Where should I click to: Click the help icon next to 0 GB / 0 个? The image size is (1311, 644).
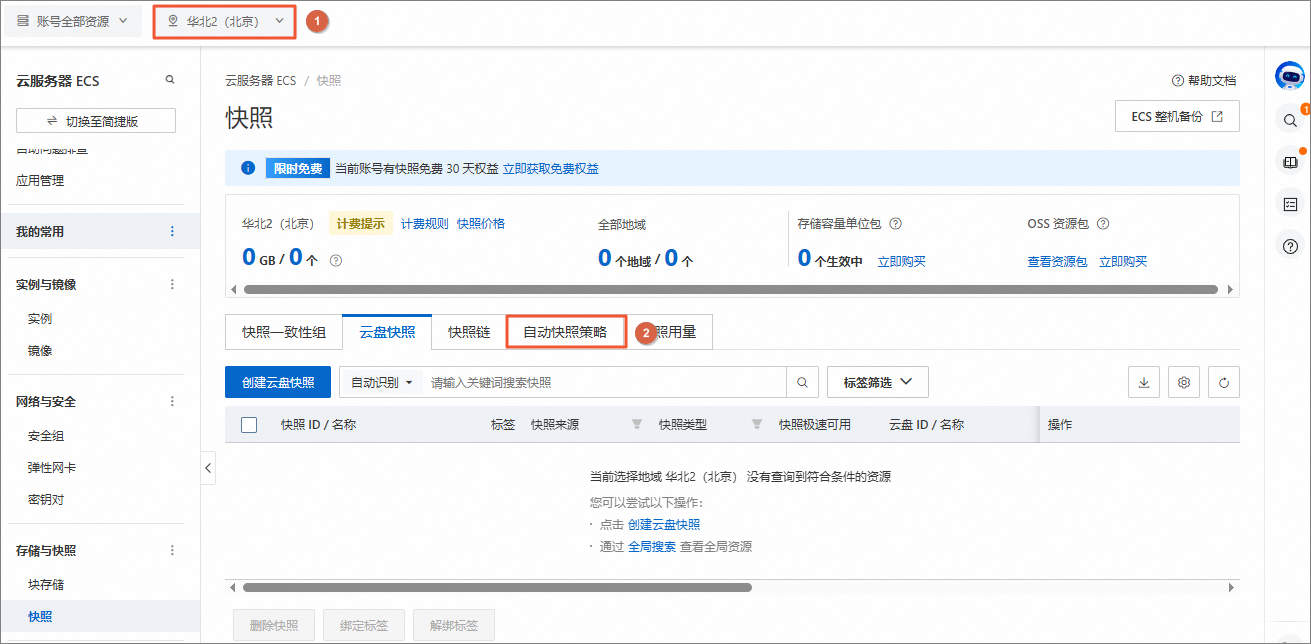[x=336, y=260]
